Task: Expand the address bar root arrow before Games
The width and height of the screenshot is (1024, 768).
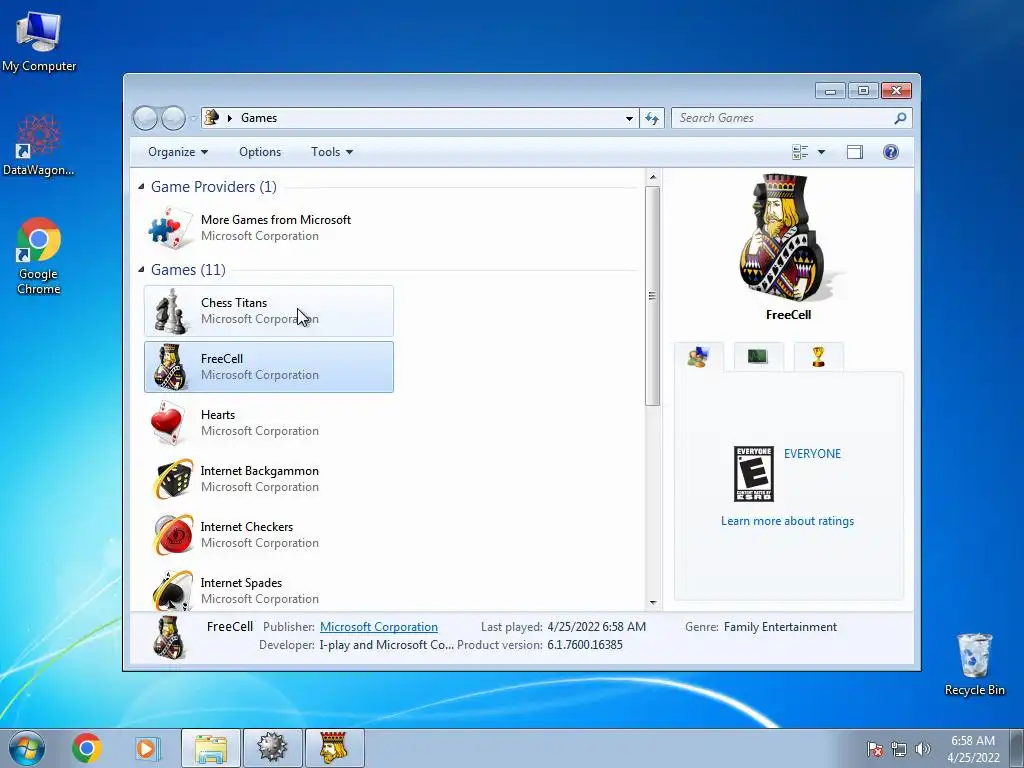Action: tap(230, 118)
